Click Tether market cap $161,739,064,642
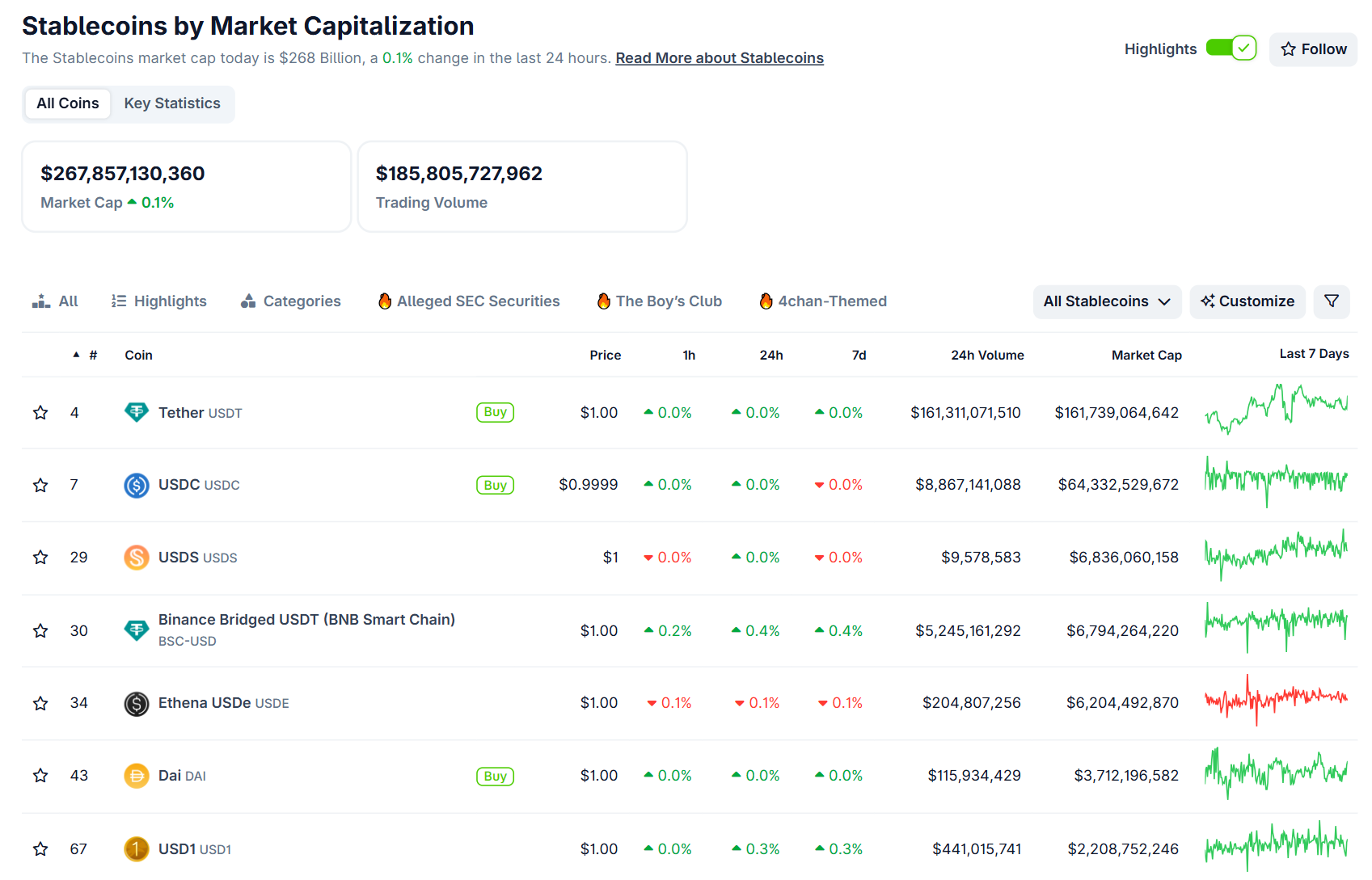Image resolution: width=1372 pixels, height=880 pixels. [x=1117, y=413]
